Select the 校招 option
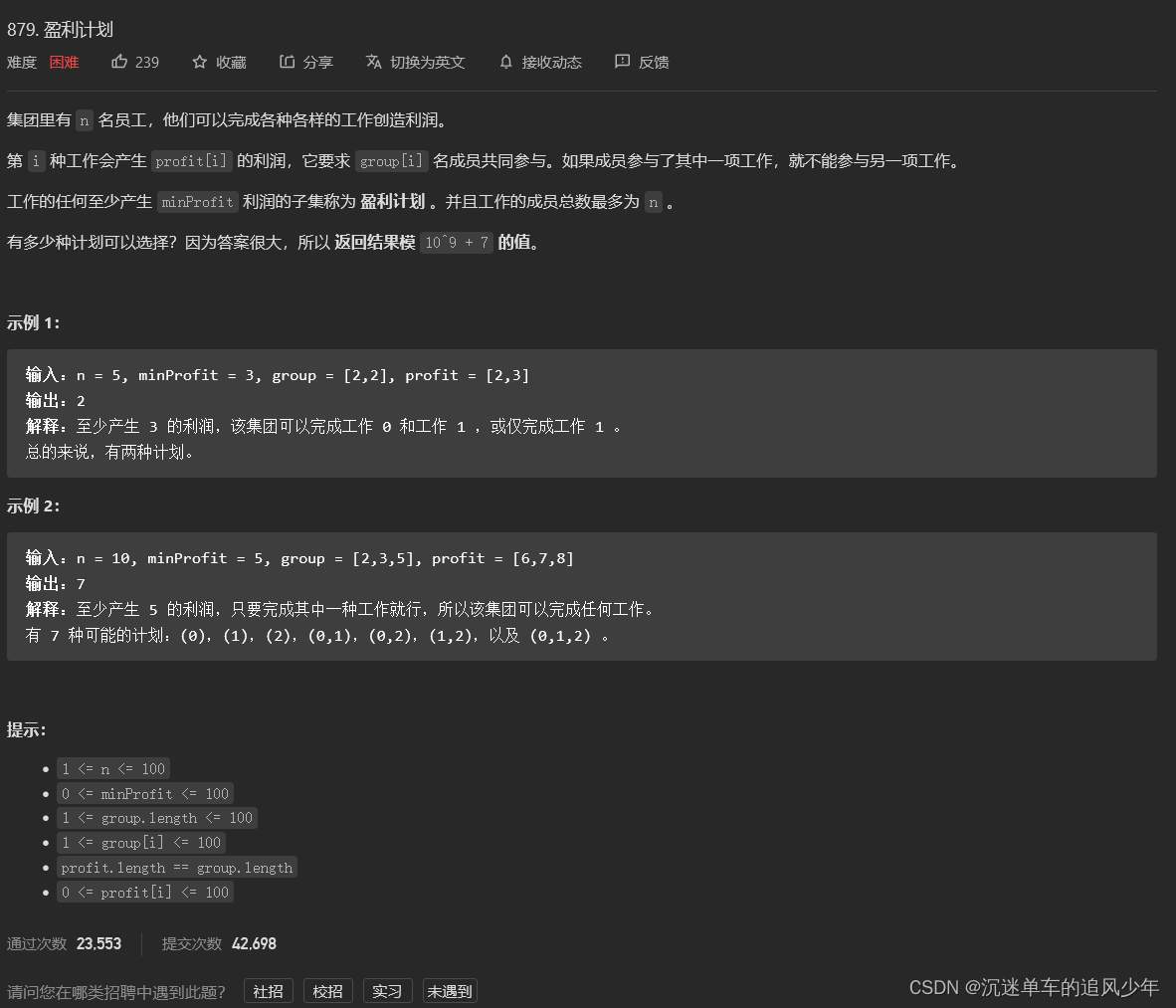 pyautogui.click(x=327, y=990)
